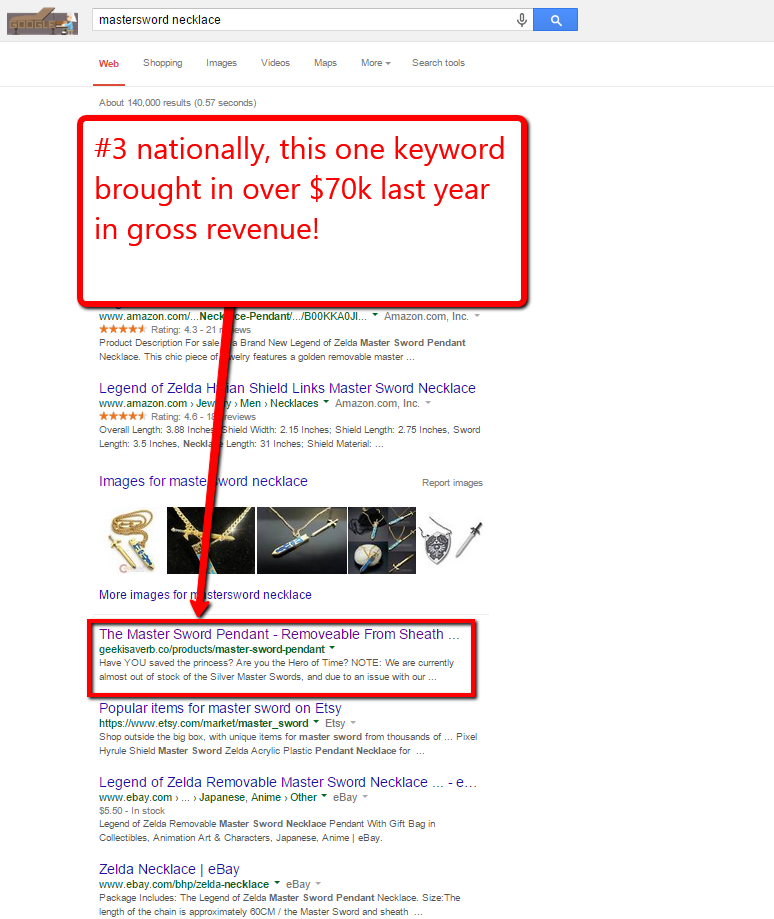The height and width of the screenshot is (919, 774).
Task: Open gray arrow after second eBay label
Action: click(x=318, y=883)
